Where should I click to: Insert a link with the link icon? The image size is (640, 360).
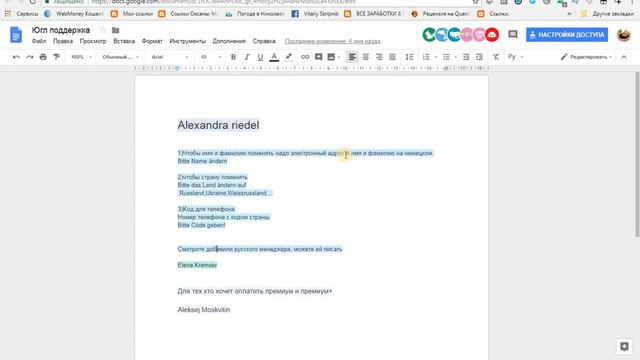pos(305,57)
